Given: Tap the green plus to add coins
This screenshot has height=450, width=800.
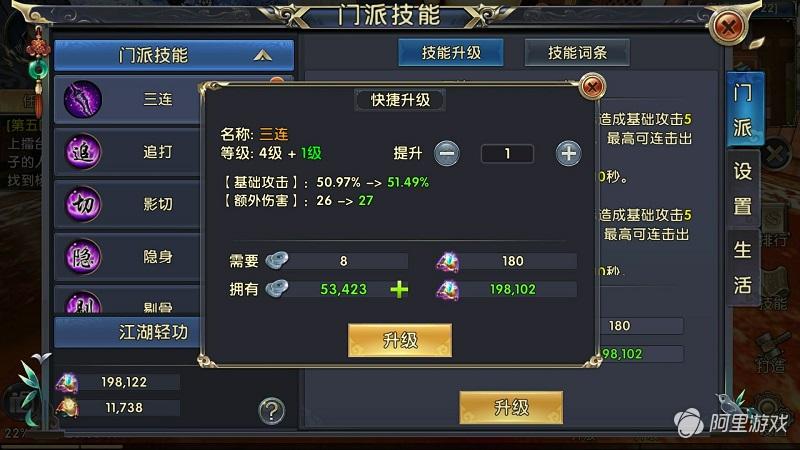Looking at the screenshot, I should pyautogui.click(x=399, y=289).
